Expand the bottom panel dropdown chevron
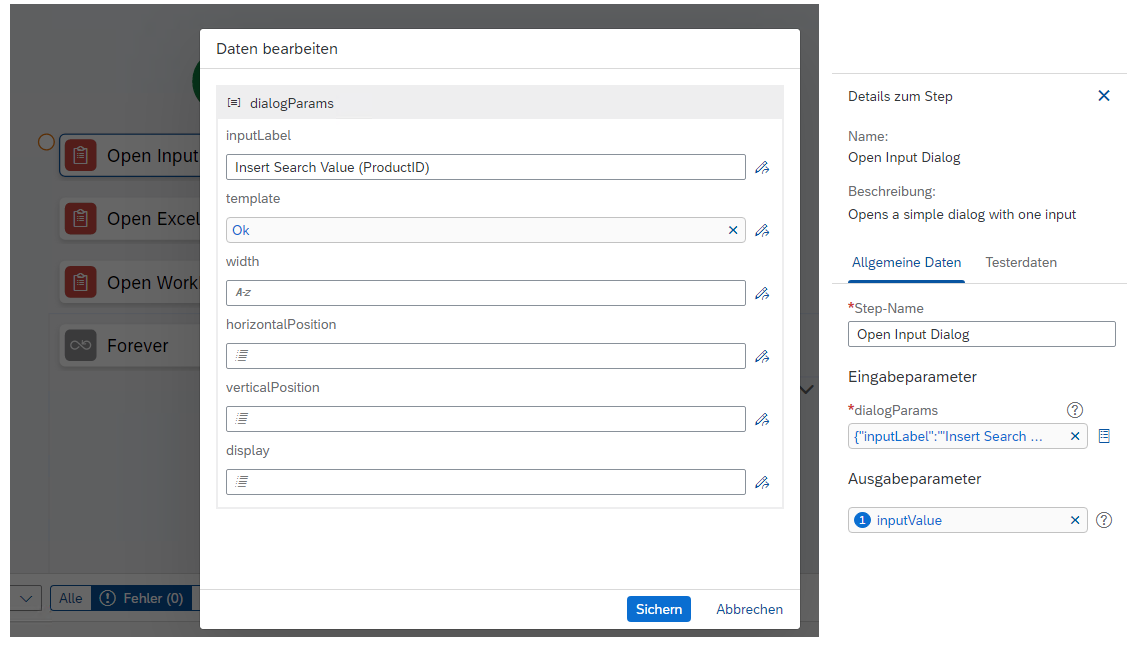 [x=26, y=598]
